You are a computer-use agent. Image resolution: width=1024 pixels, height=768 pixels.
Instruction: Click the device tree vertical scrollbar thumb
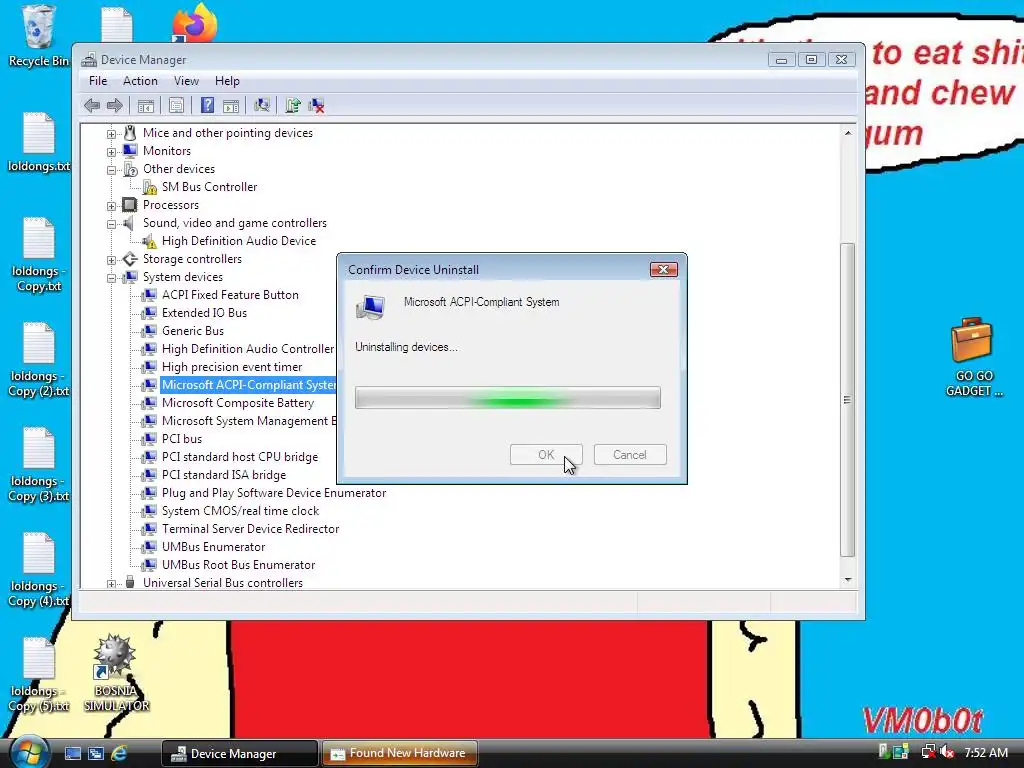point(847,400)
